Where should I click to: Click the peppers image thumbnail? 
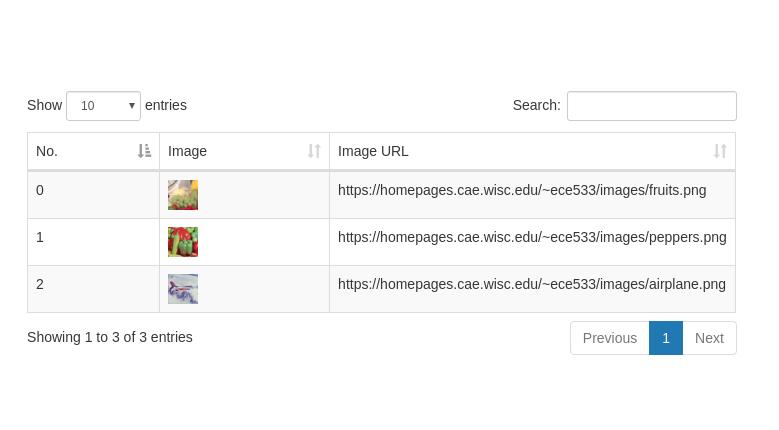pyautogui.click(x=183, y=242)
